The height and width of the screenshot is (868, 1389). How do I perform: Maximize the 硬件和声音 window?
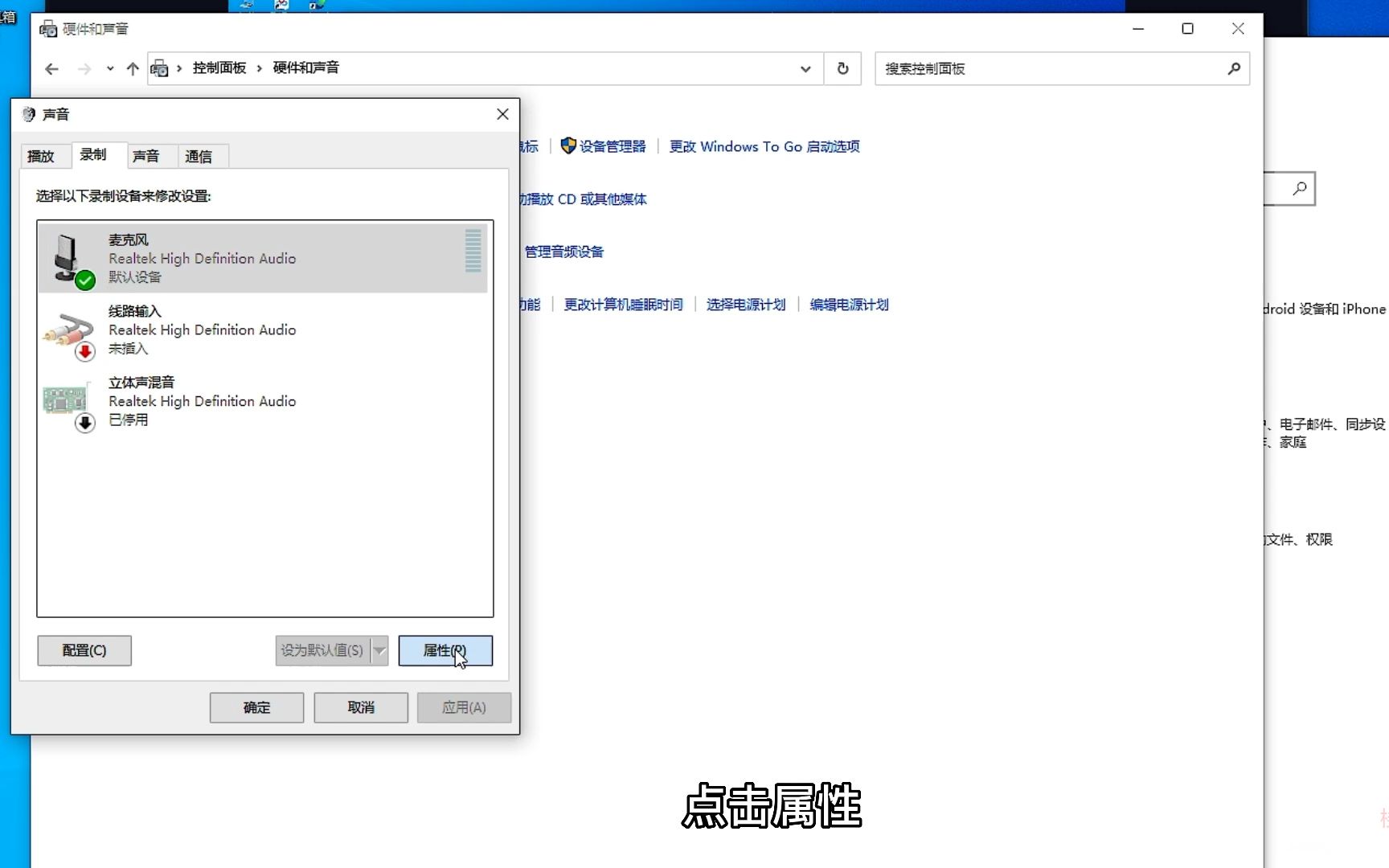(x=1187, y=29)
